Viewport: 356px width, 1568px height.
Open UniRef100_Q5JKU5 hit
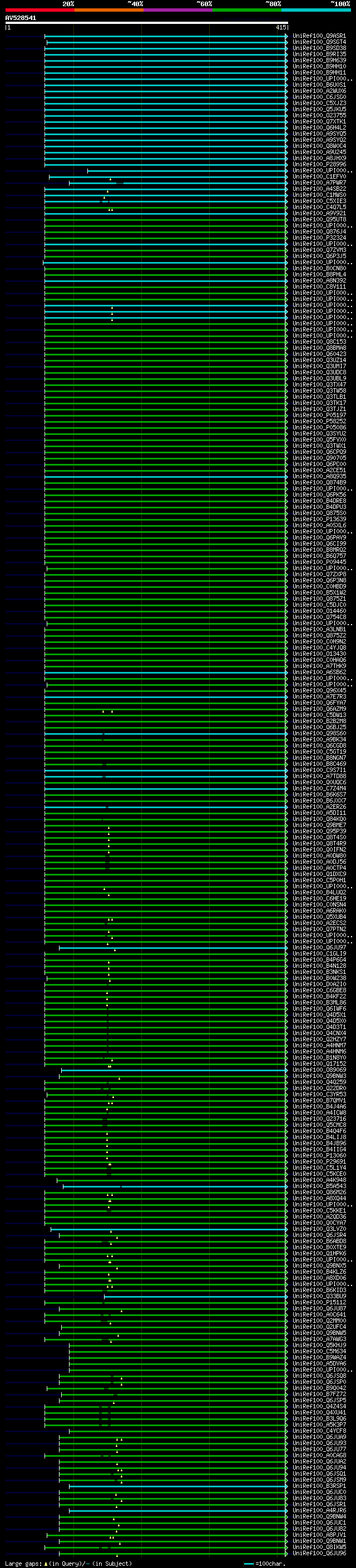click(x=319, y=109)
